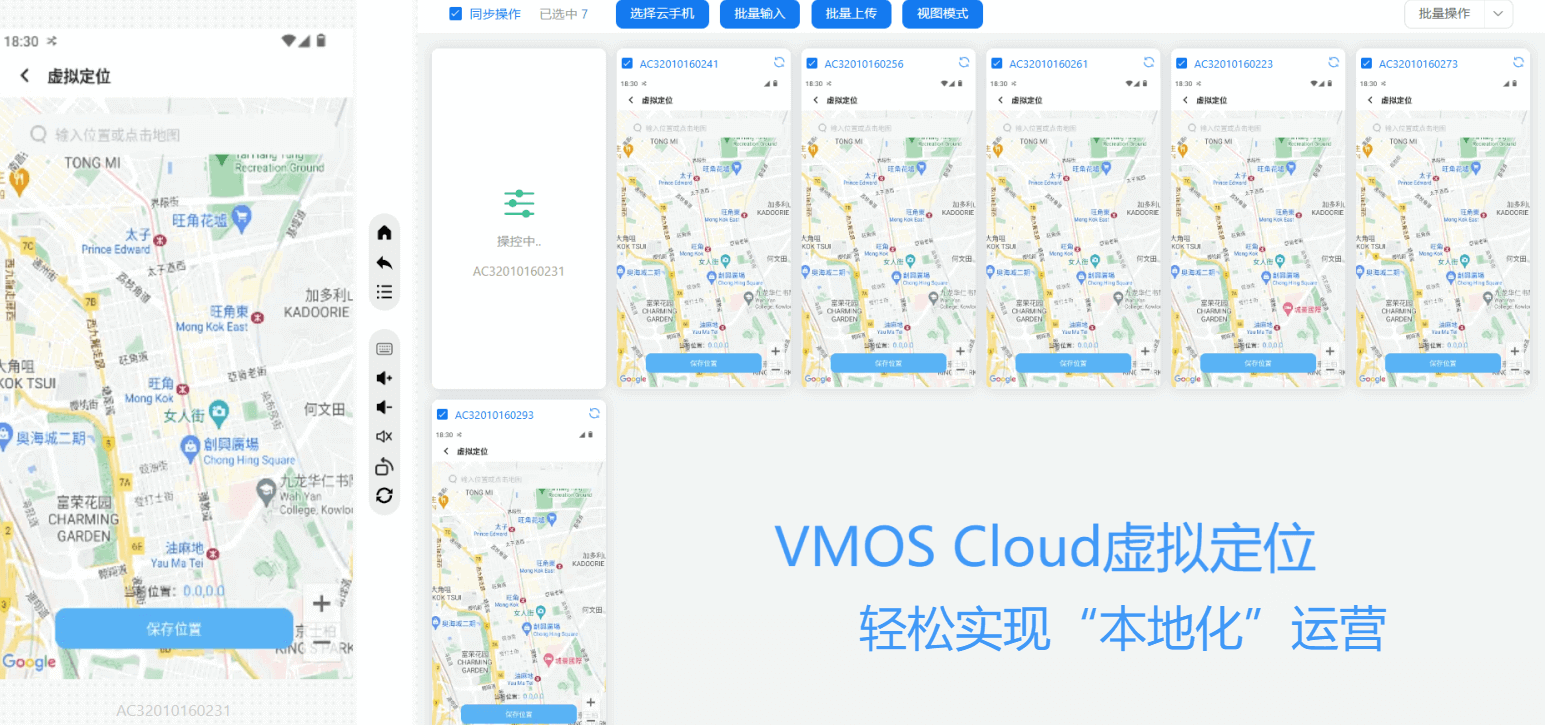The height and width of the screenshot is (725, 1545).
Task: Uncheck cloud phone AC32010160273
Action: [x=1366, y=63]
